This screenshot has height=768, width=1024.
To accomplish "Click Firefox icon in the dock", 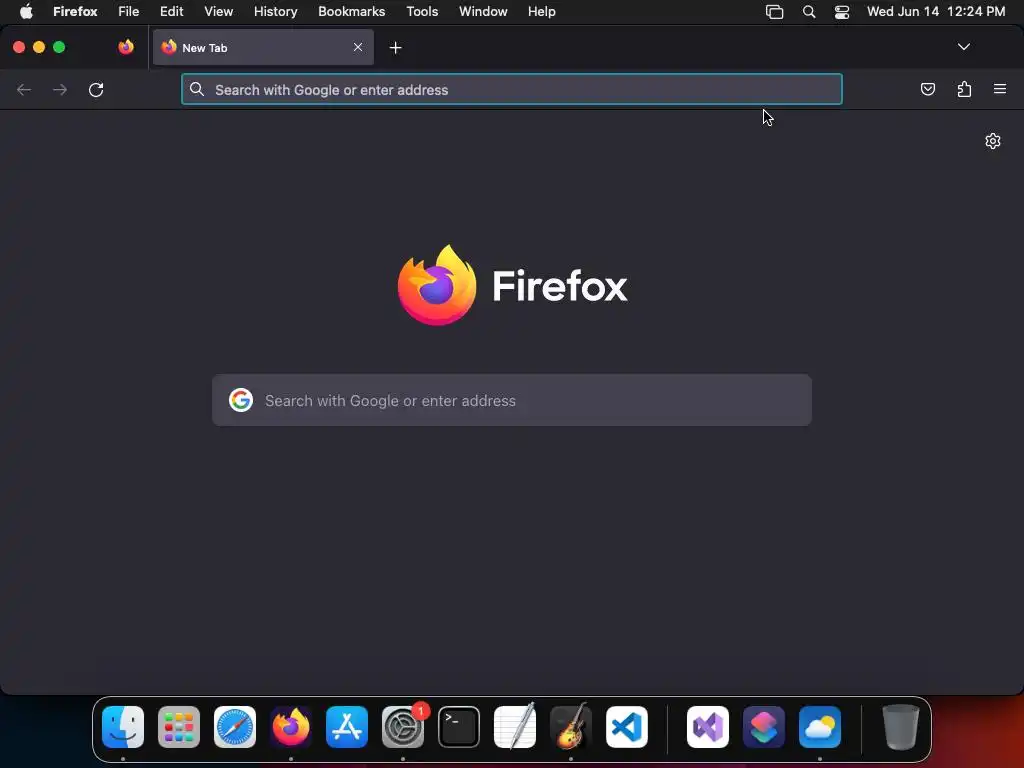I will pos(291,727).
